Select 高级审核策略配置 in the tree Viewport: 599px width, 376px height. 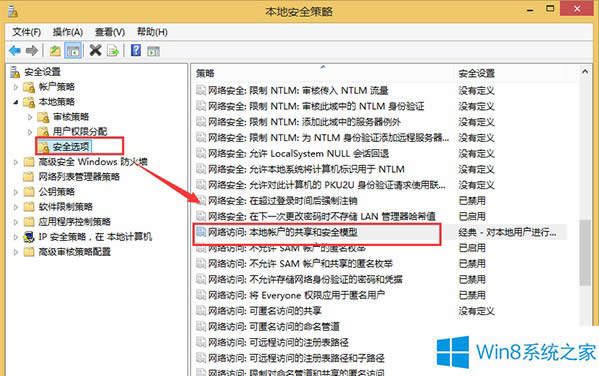click(x=74, y=251)
